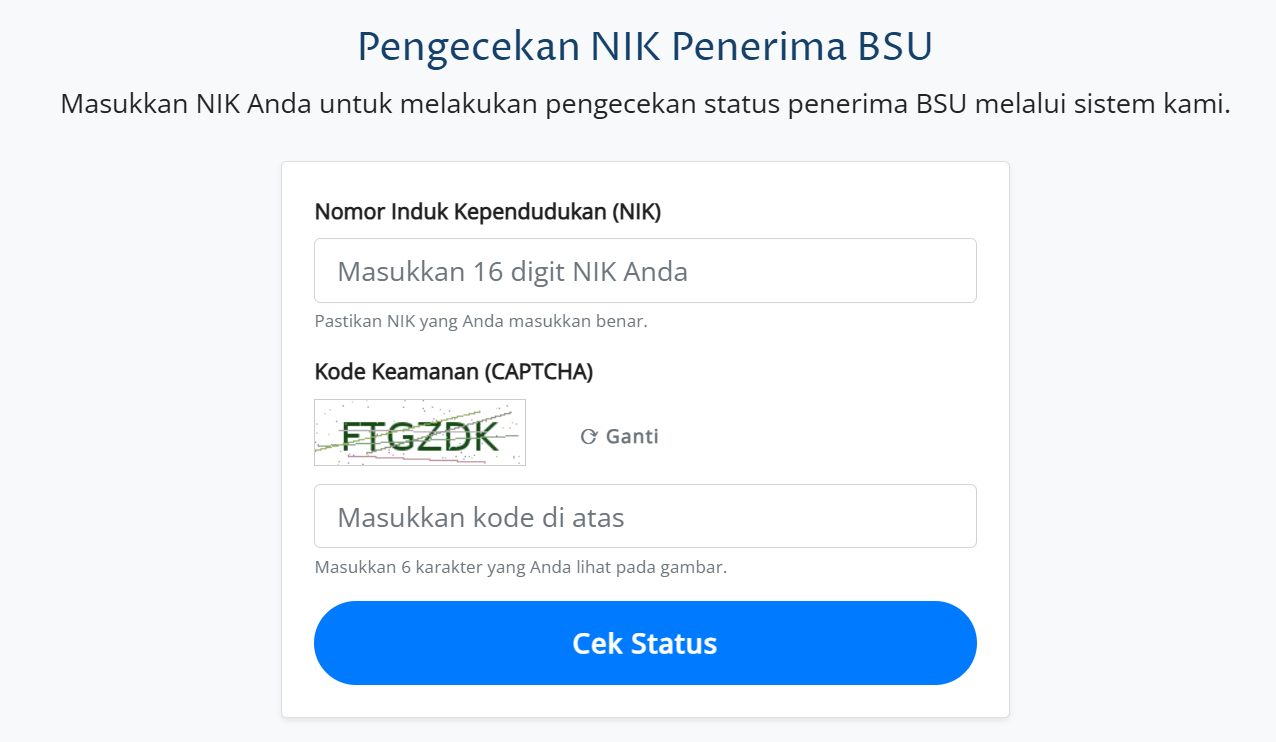Click the "Ganti" text to reload CAPTCHA
This screenshot has height=742, width=1276.
pos(632,437)
